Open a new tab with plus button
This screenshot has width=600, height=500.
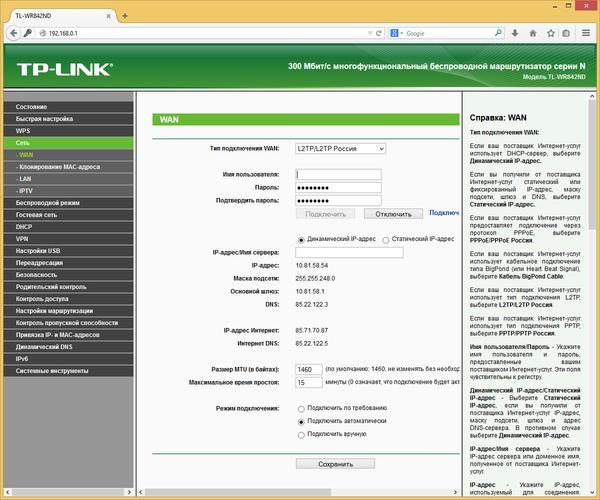(125, 16)
